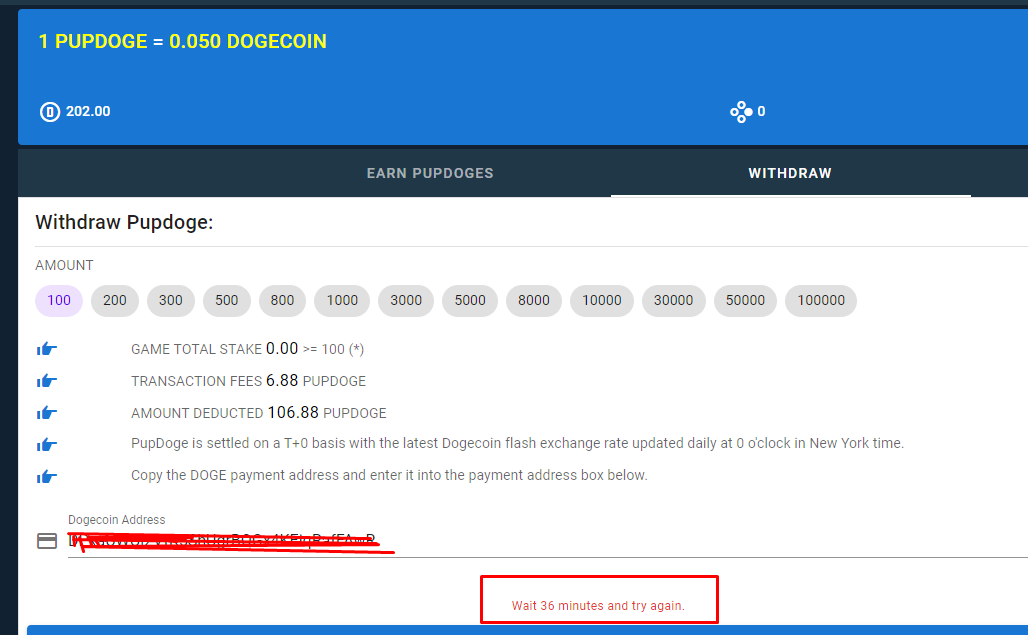The width and height of the screenshot is (1028, 635).
Task: Switch to the EARN PUPDOGES tab
Action: click(x=430, y=173)
